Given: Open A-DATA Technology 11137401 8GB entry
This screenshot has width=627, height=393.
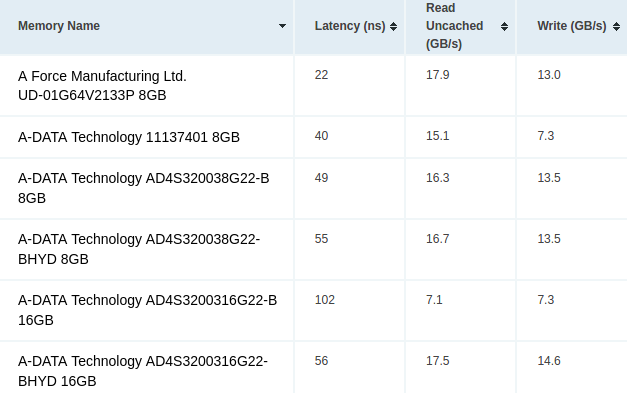Looking at the screenshot, I should (129, 137).
